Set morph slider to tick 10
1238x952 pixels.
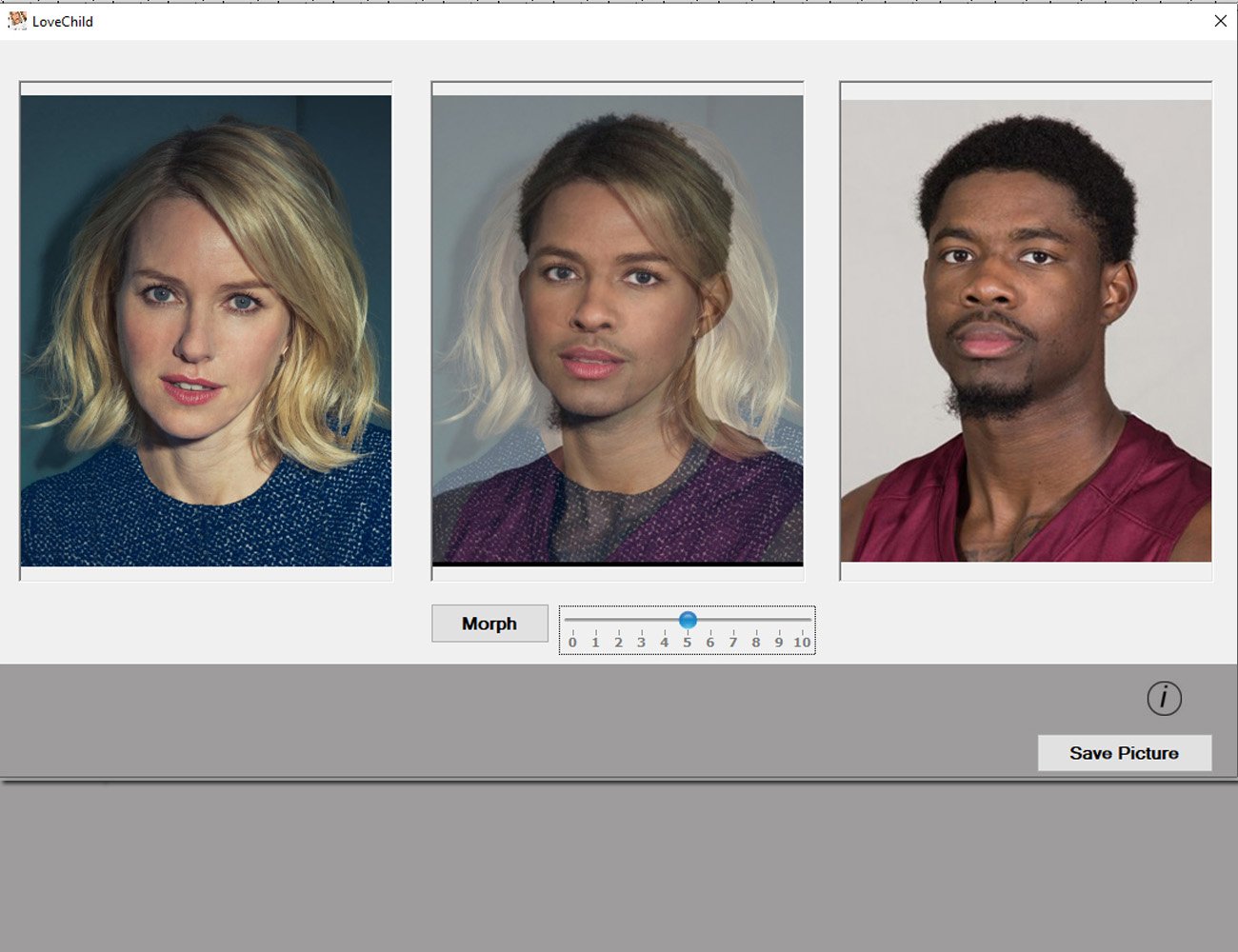tap(802, 621)
